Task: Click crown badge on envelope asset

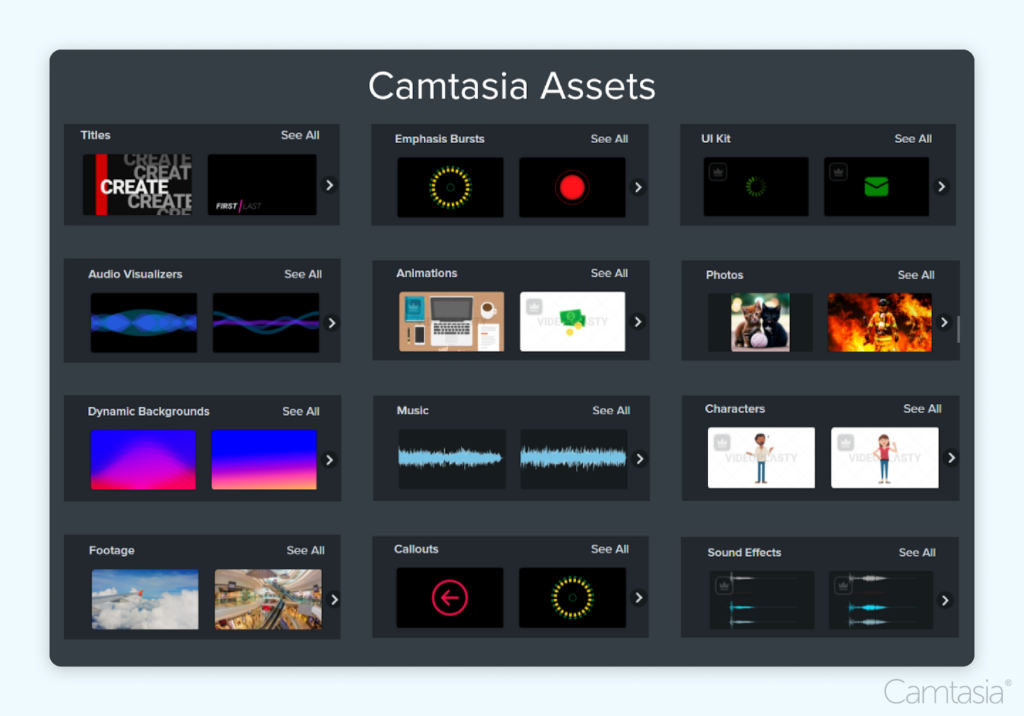Action: 839,172
